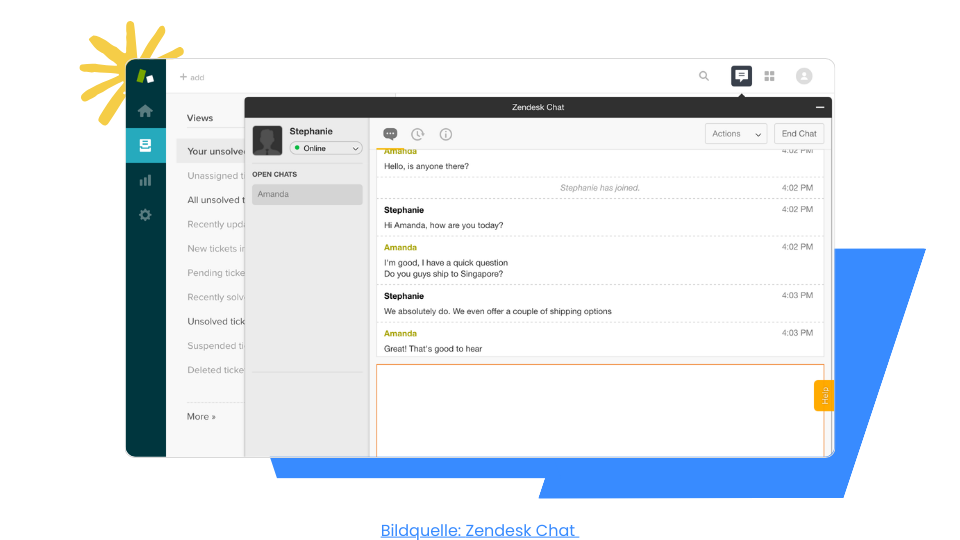This screenshot has width=960, height=540.
Task: Follow the Bildquelle: Zendesk Chat link
Action: 479,530
